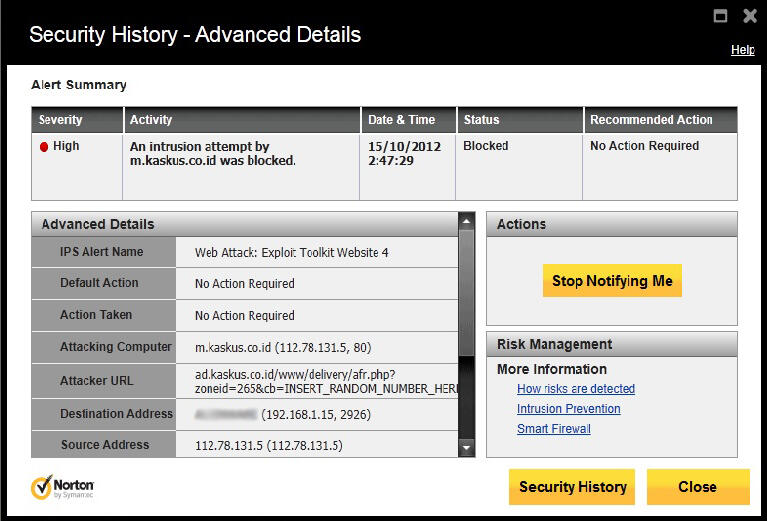Select the (192.168.1.15, 2926) destination value
Image resolution: width=767 pixels, height=521 pixels.
(x=316, y=415)
